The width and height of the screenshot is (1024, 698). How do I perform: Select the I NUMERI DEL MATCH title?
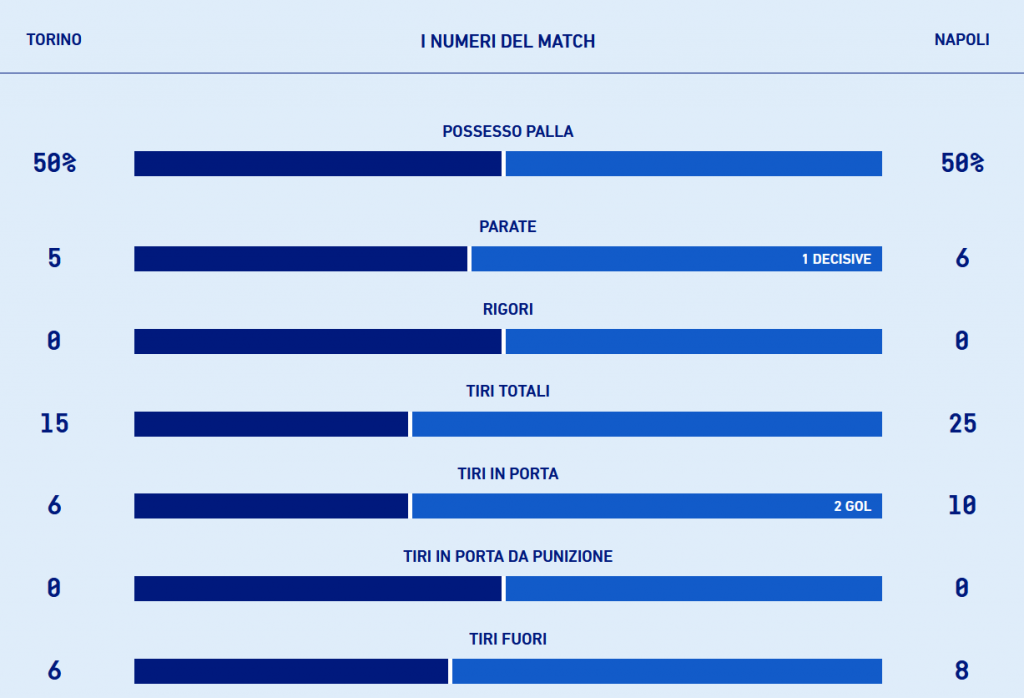click(508, 42)
